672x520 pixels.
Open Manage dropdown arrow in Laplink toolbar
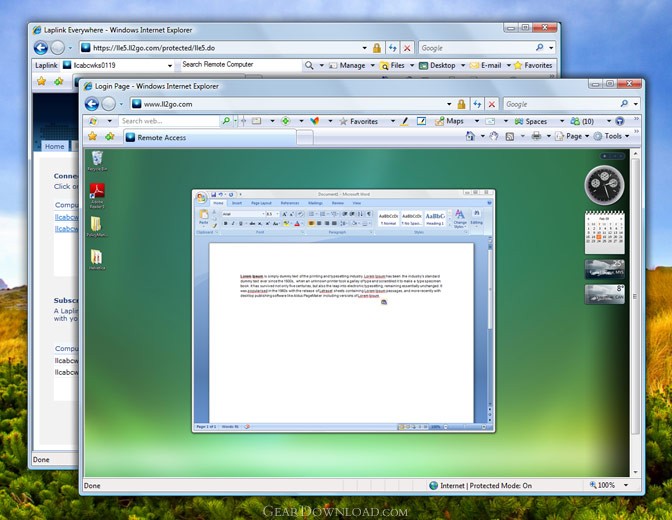[x=372, y=66]
